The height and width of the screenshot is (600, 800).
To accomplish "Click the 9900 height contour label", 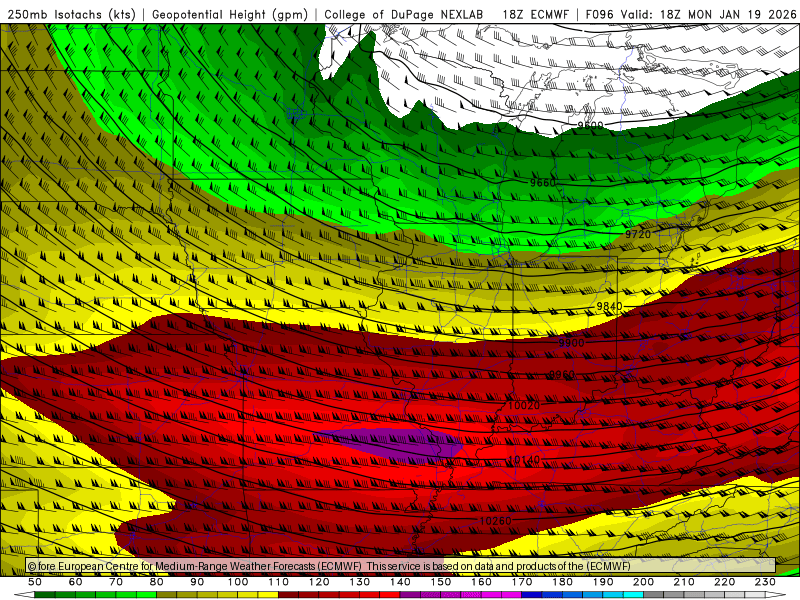I will pos(571,343).
